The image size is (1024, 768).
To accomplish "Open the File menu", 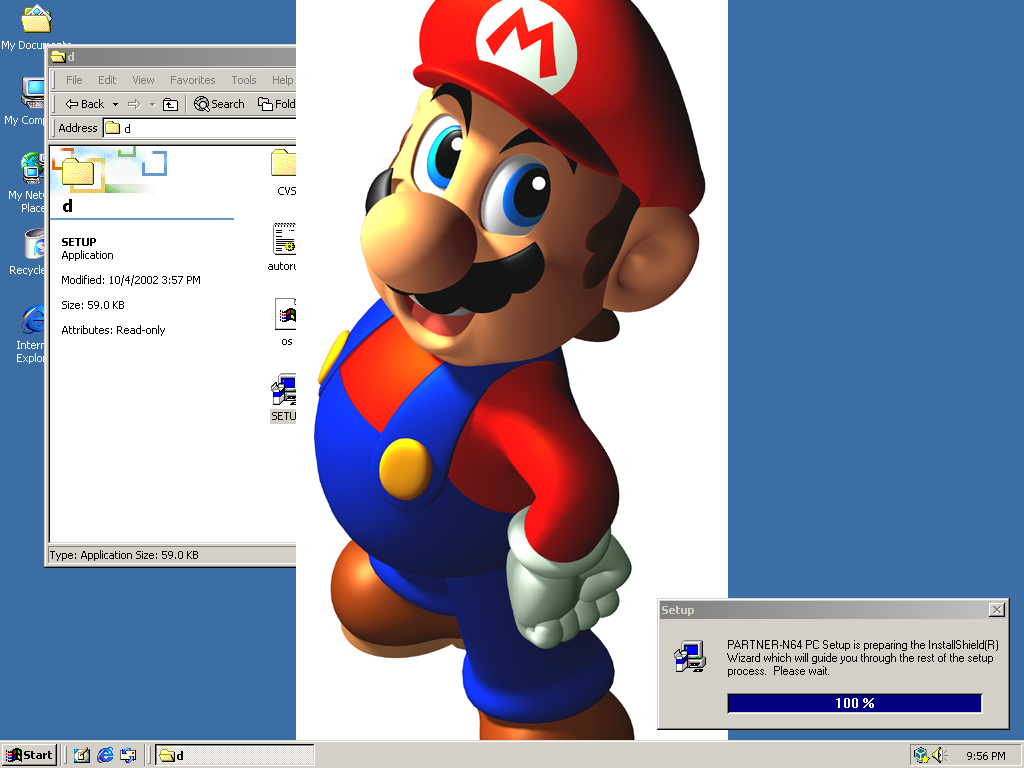I will (74, 80).
